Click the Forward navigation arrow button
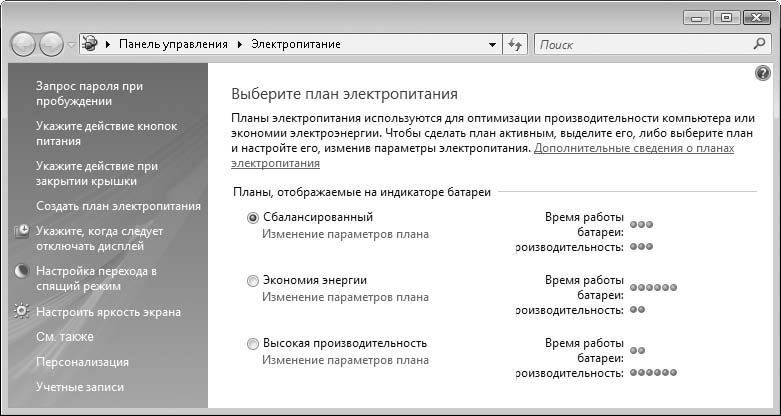Image resolution: width=781 pixels, height=416 pixels. pyautogui.click(x=51, y=44)
